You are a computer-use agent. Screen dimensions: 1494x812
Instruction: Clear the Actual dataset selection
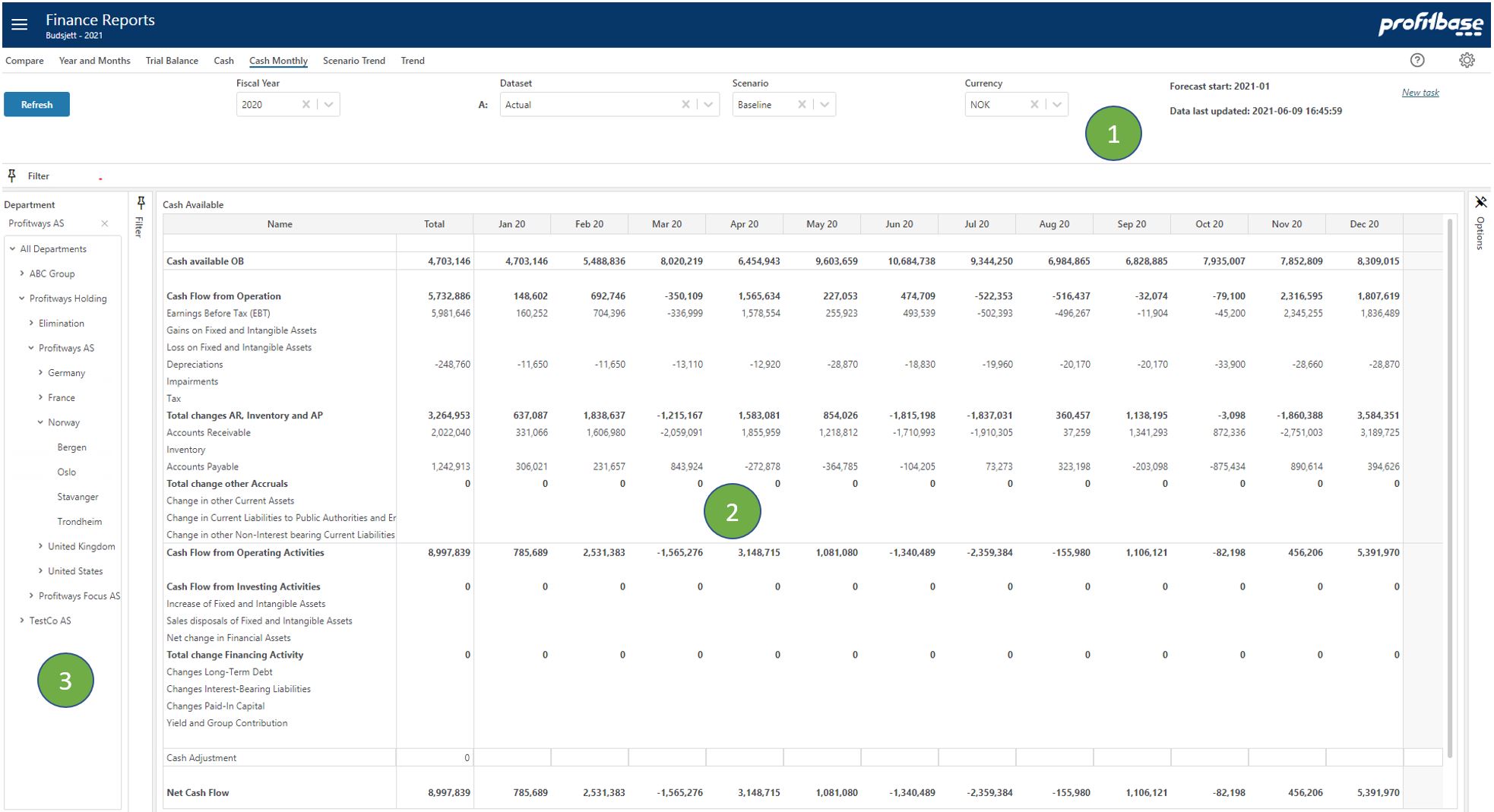click(685, 105)
